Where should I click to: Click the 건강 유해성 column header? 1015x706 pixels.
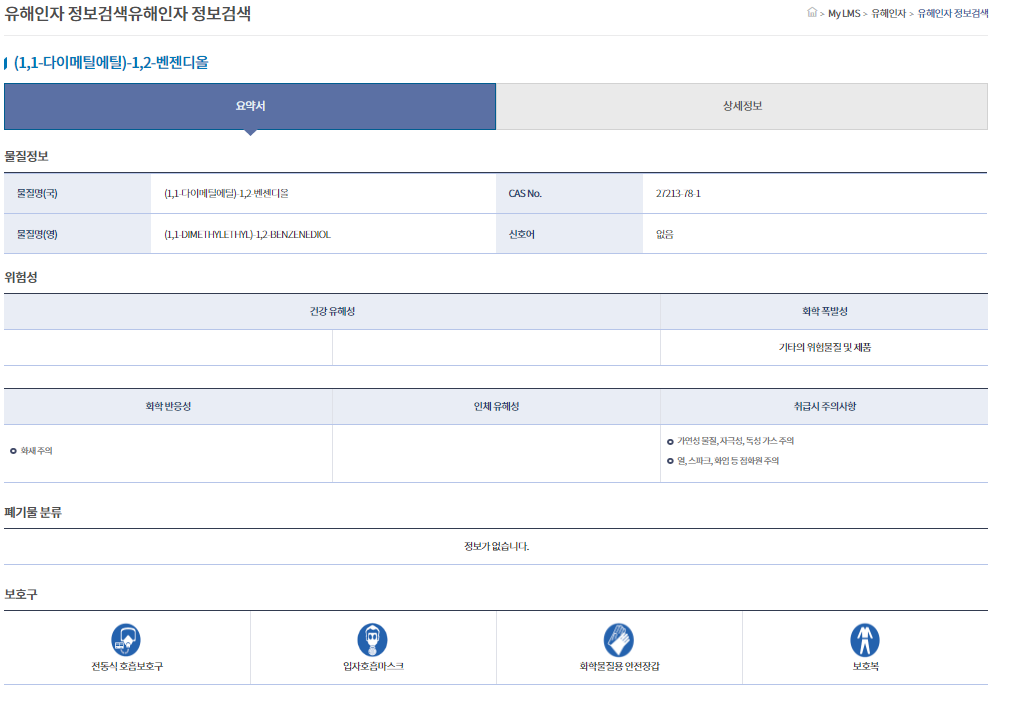coord(332,312)
